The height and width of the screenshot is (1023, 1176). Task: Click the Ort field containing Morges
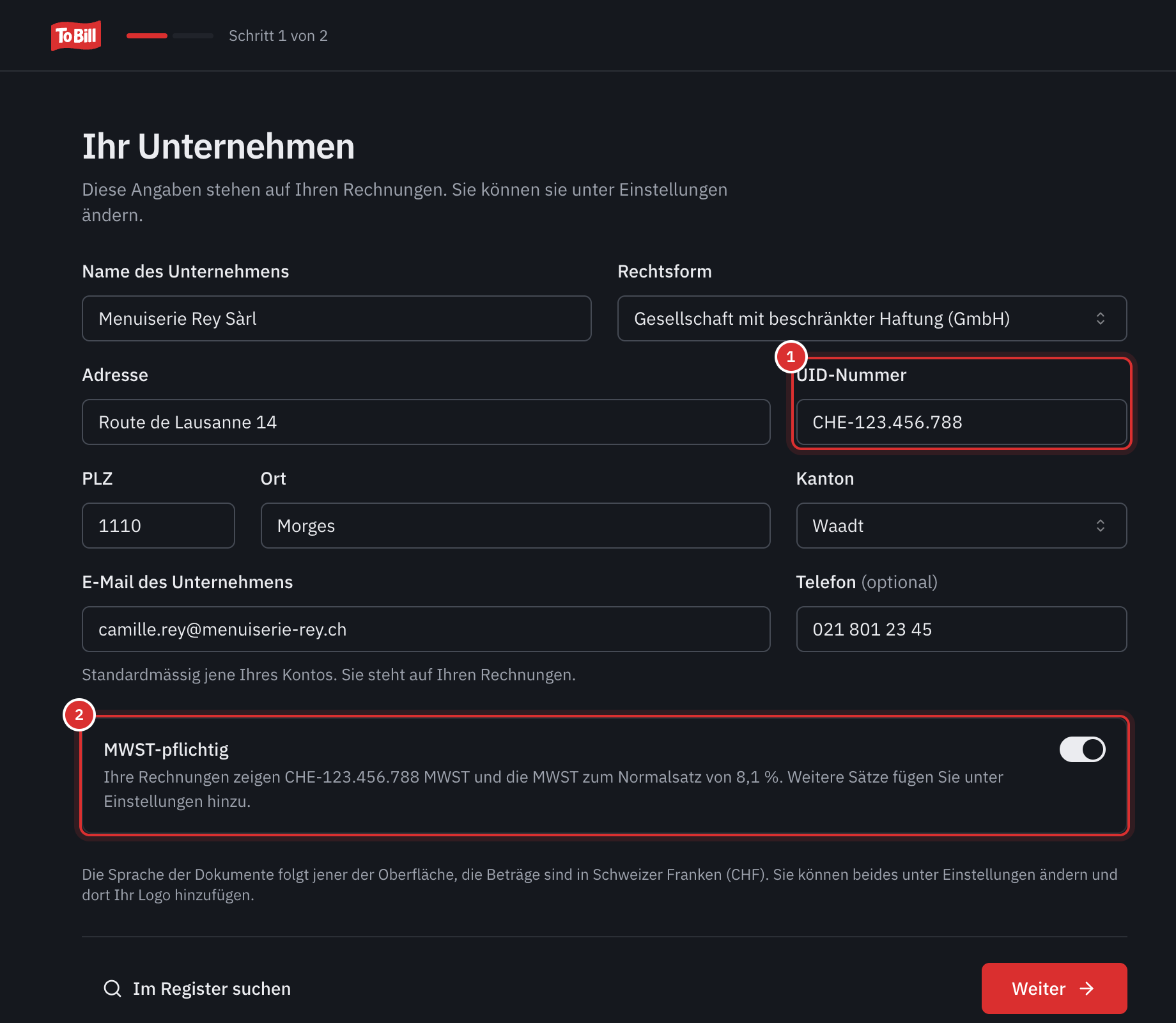(x=515, y=526)
